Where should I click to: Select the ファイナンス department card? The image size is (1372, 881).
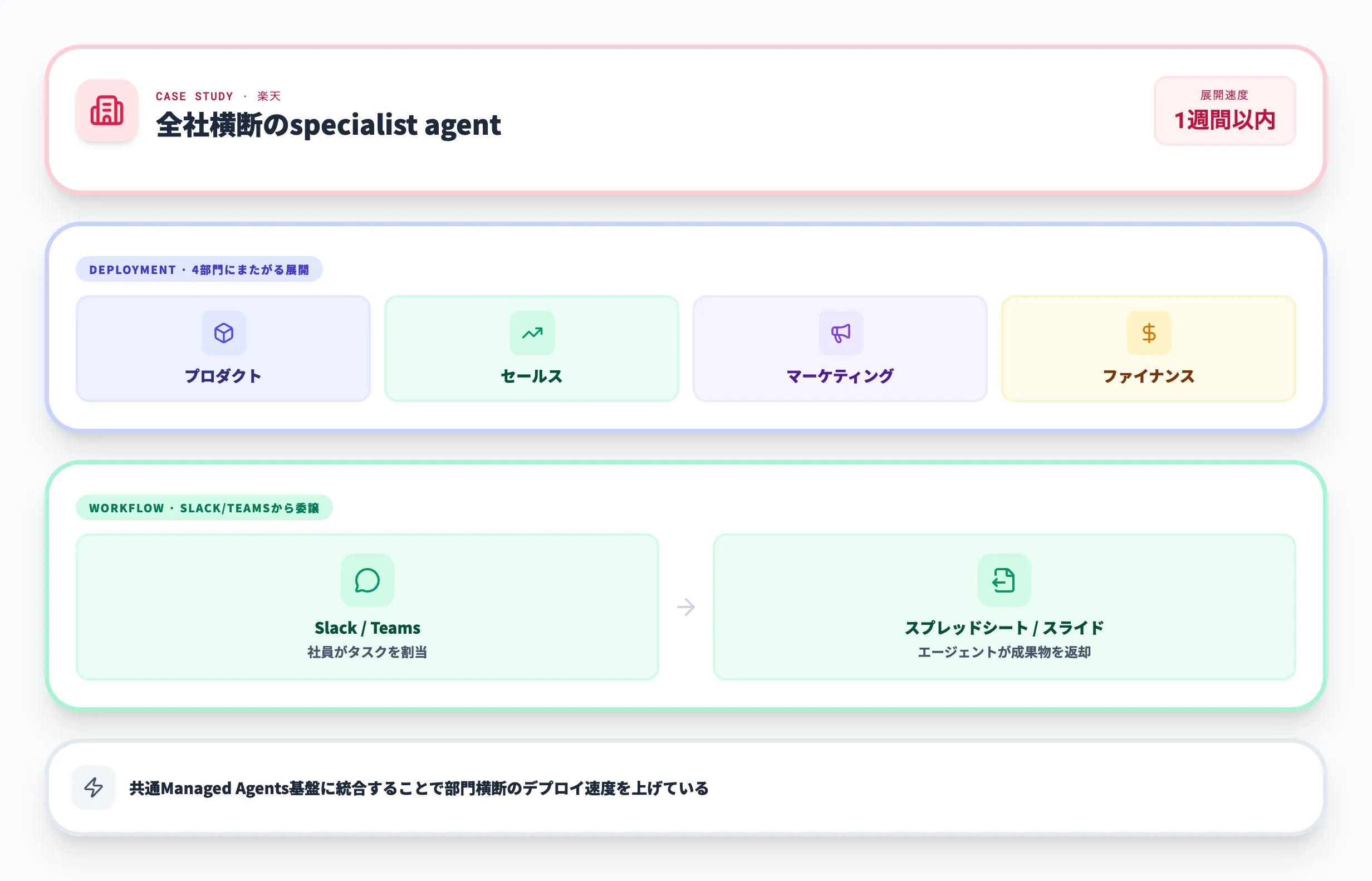pyautogui.click(x=1147, y=348)
